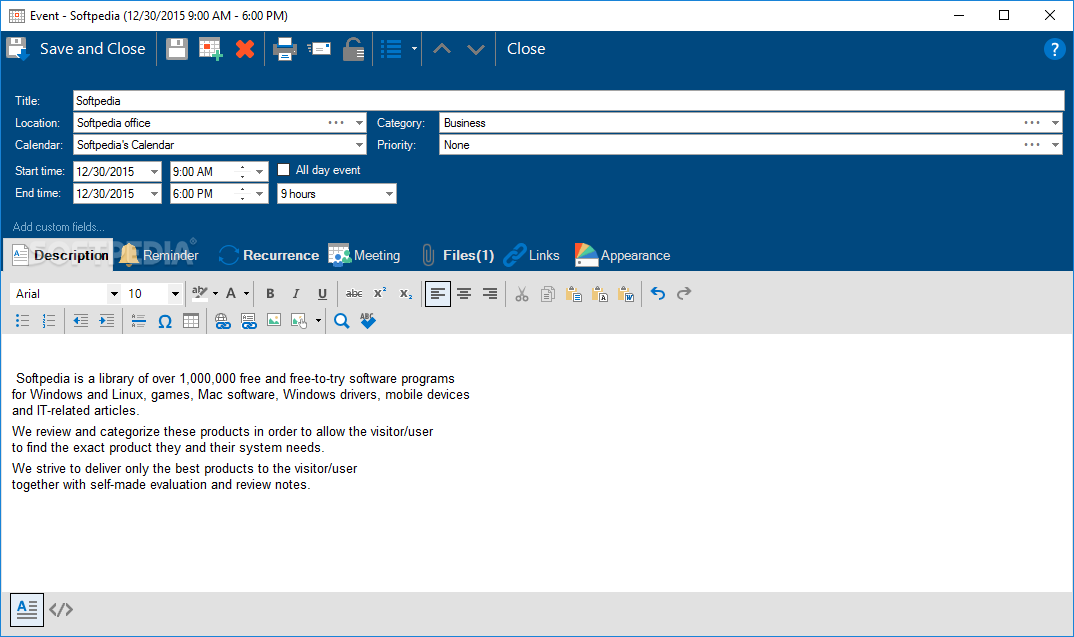
Task: Insert an image
Action: (274, 321)
